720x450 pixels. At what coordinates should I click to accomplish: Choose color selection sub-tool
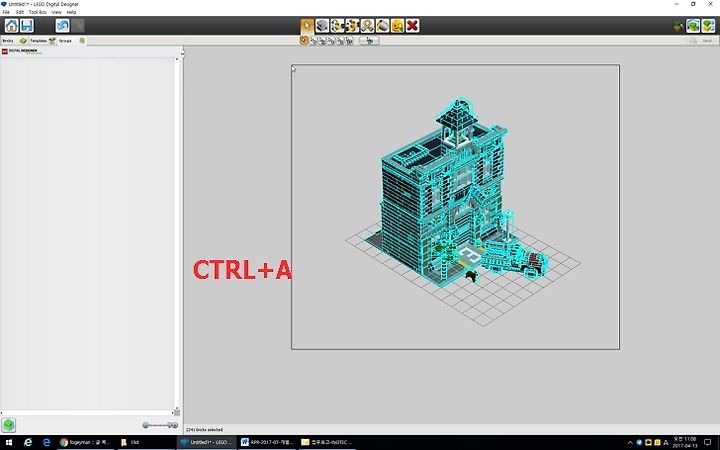tap(332, 41)
